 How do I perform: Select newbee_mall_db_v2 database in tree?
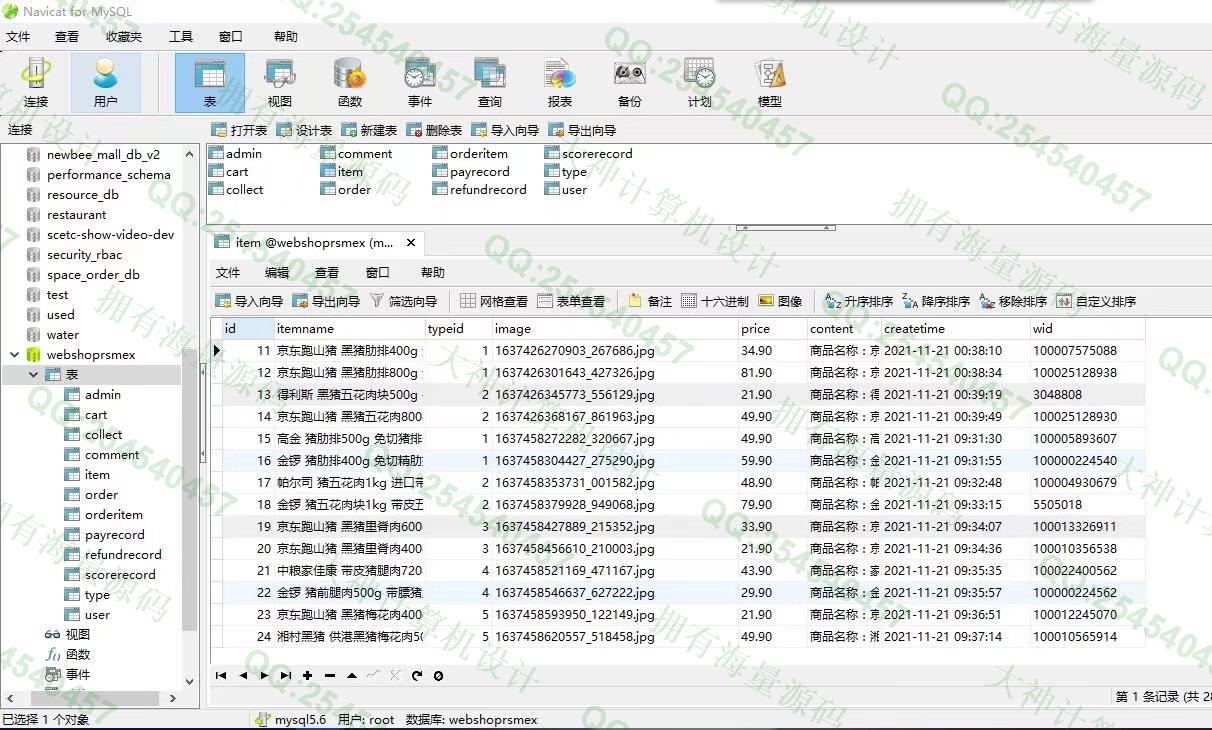(103, 155)
